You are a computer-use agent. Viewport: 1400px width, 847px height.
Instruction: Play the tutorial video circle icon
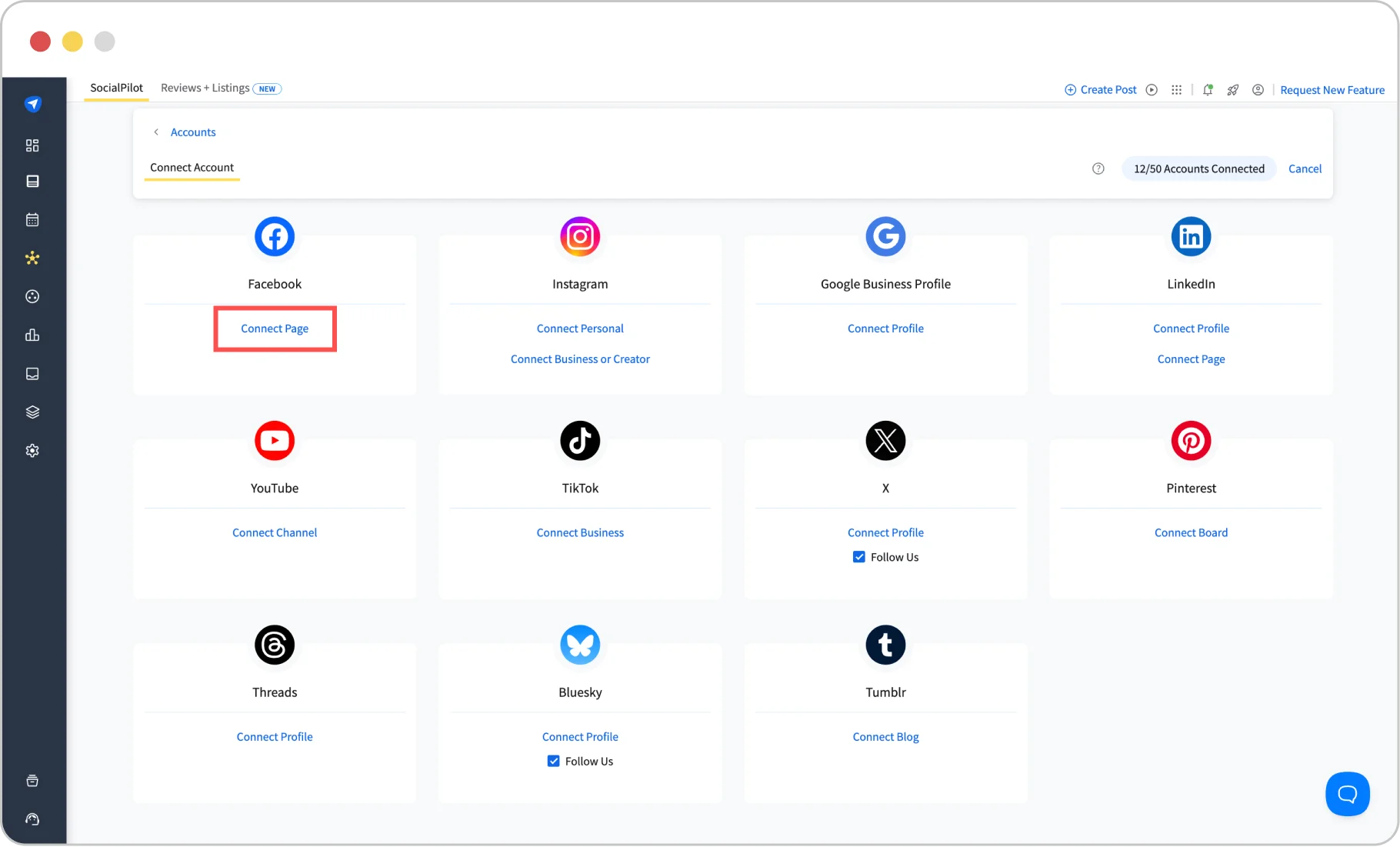pos(1152,89)
